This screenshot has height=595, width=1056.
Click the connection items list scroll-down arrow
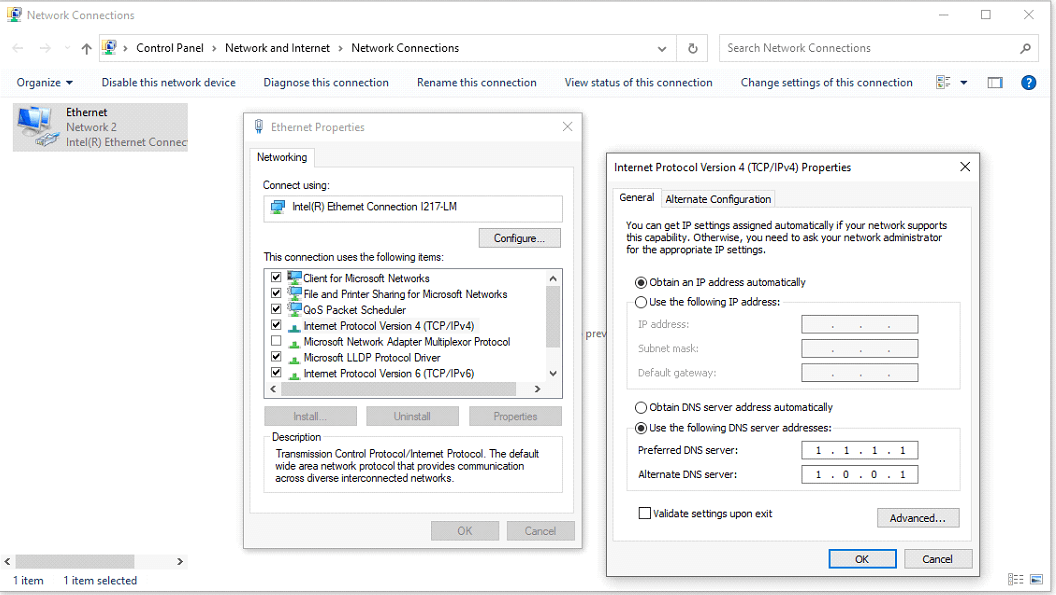553,373
